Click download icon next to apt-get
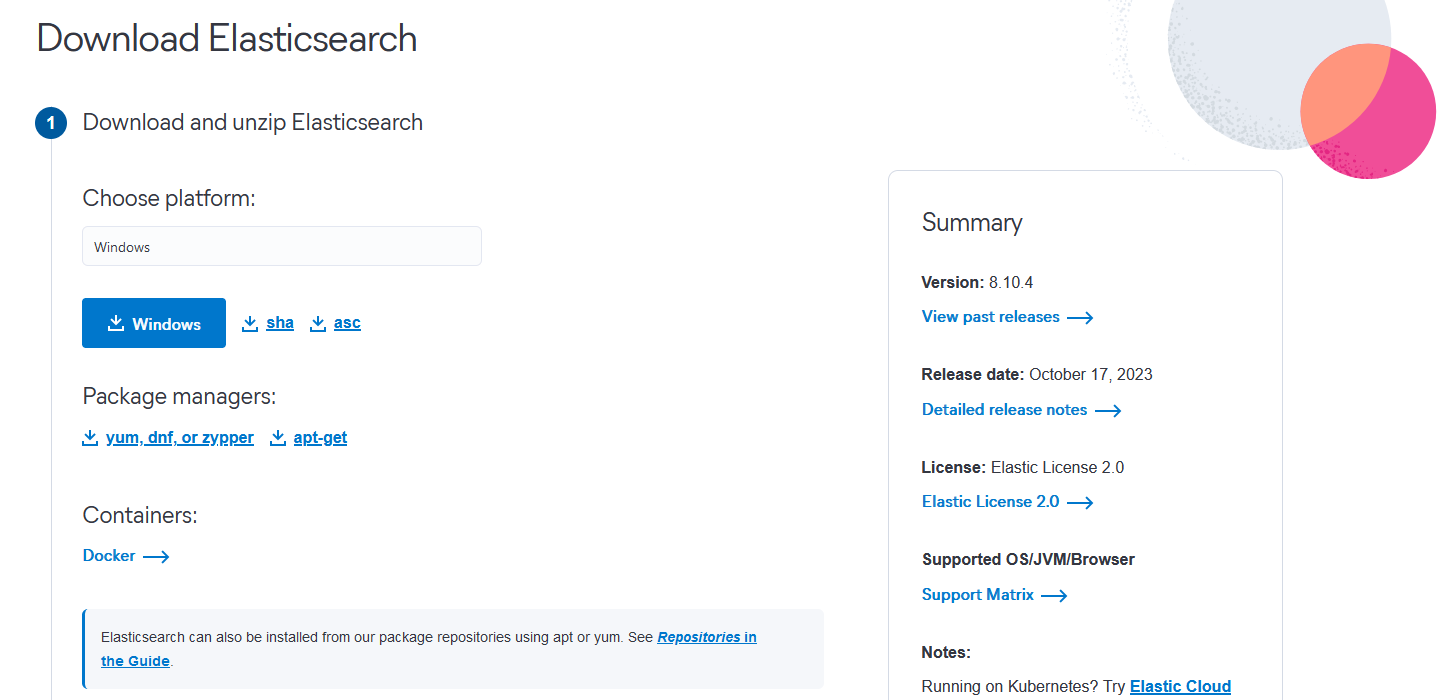 [x=278, y=437]
